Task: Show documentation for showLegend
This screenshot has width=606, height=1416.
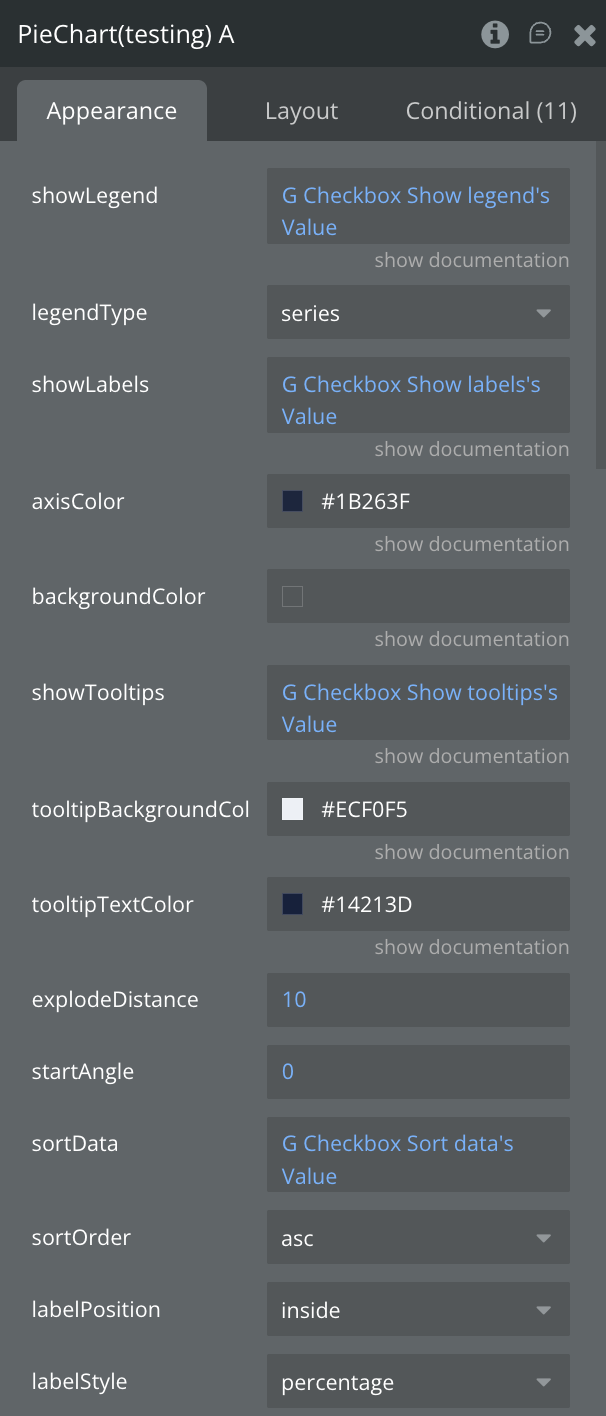Action: tap(471, 260)
